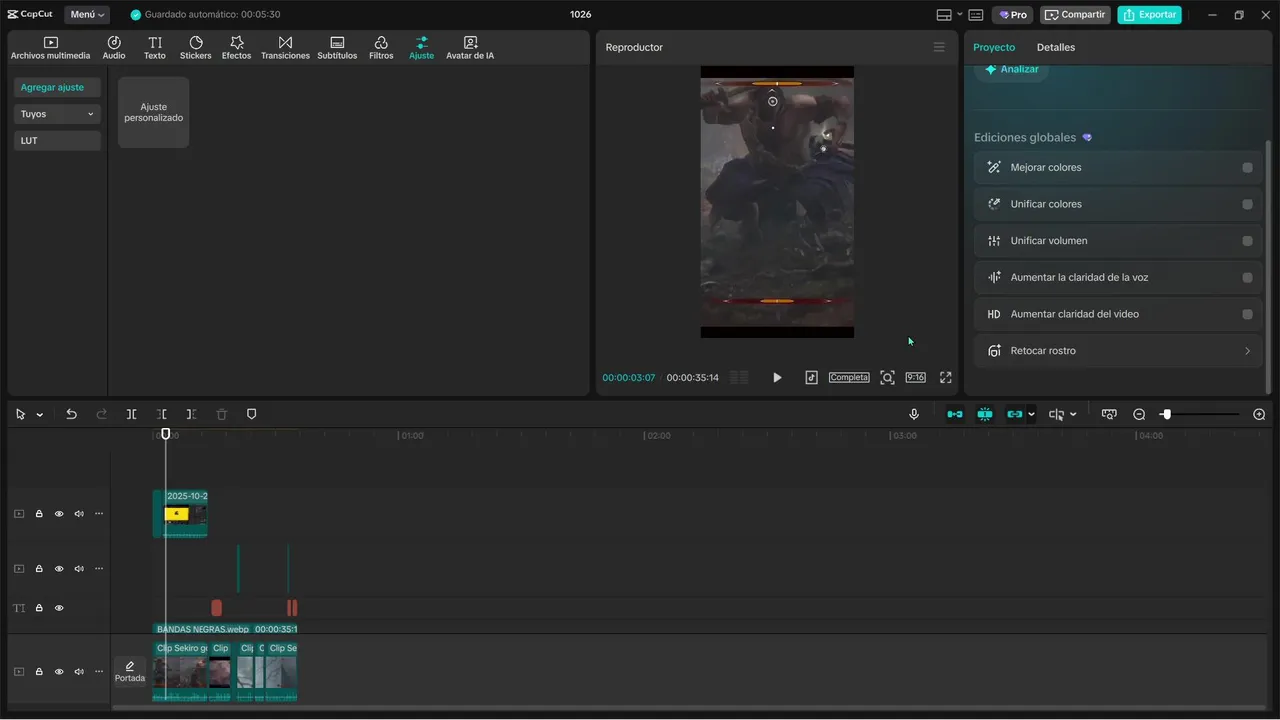Image resolution: width=1280 pixels, height=720 pixels.
Task: Click the redo arrow icon
Action: (101, 414)
